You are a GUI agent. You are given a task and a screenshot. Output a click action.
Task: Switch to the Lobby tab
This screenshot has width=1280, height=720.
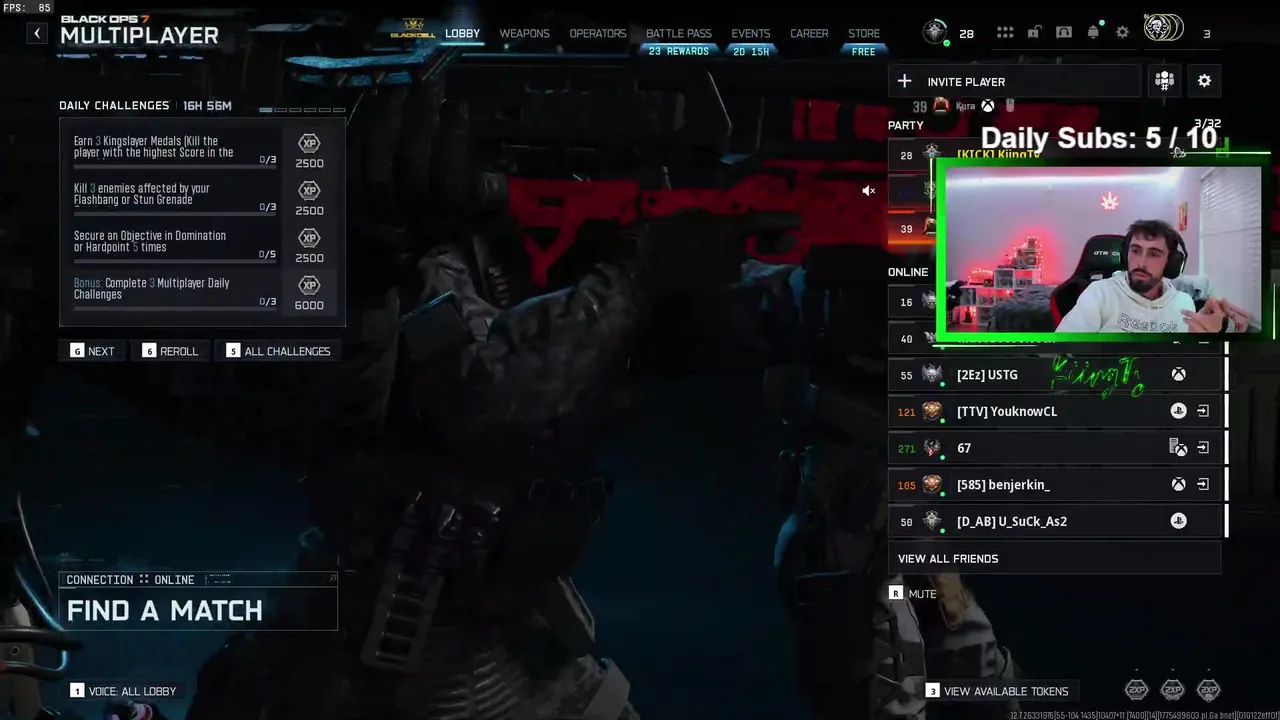pos(462,33)
